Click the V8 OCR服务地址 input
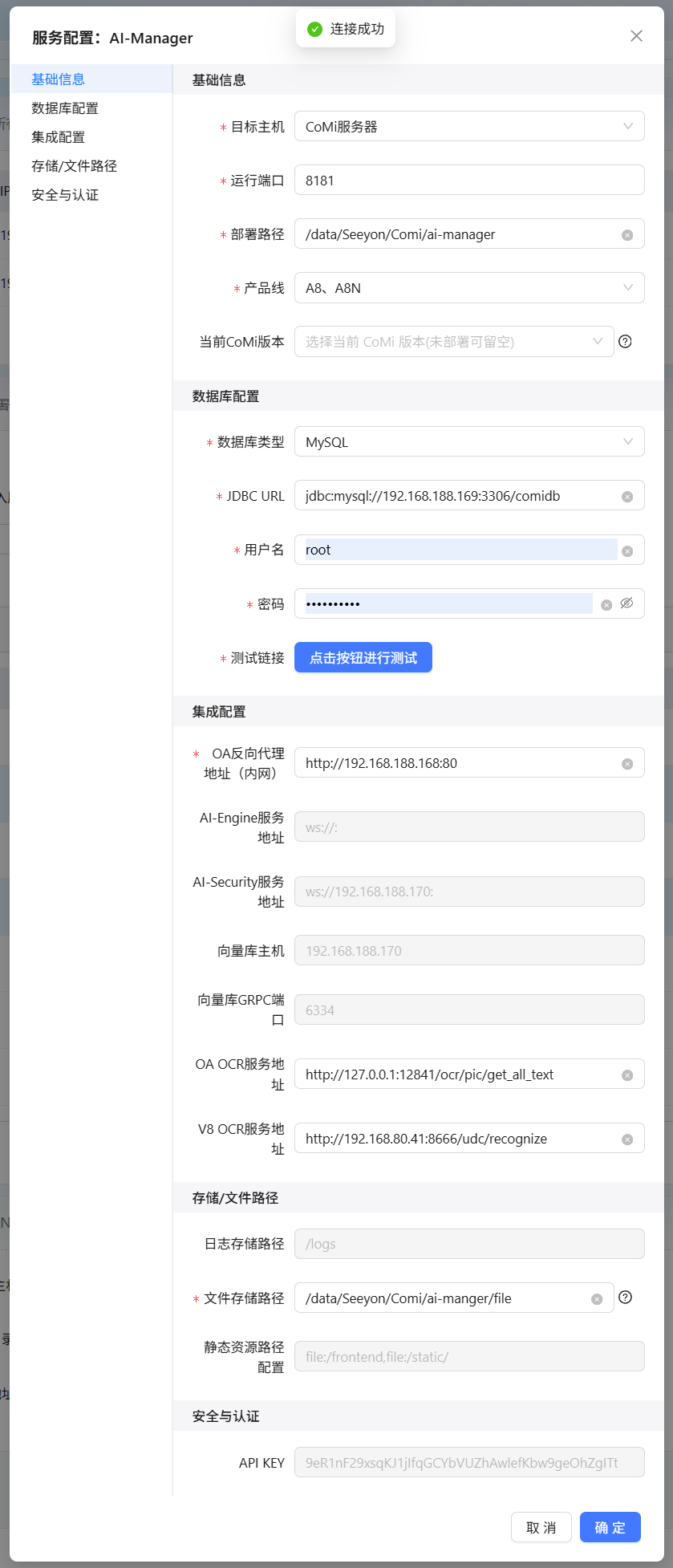This screenshot has height=1568, width=673. 469,1138
